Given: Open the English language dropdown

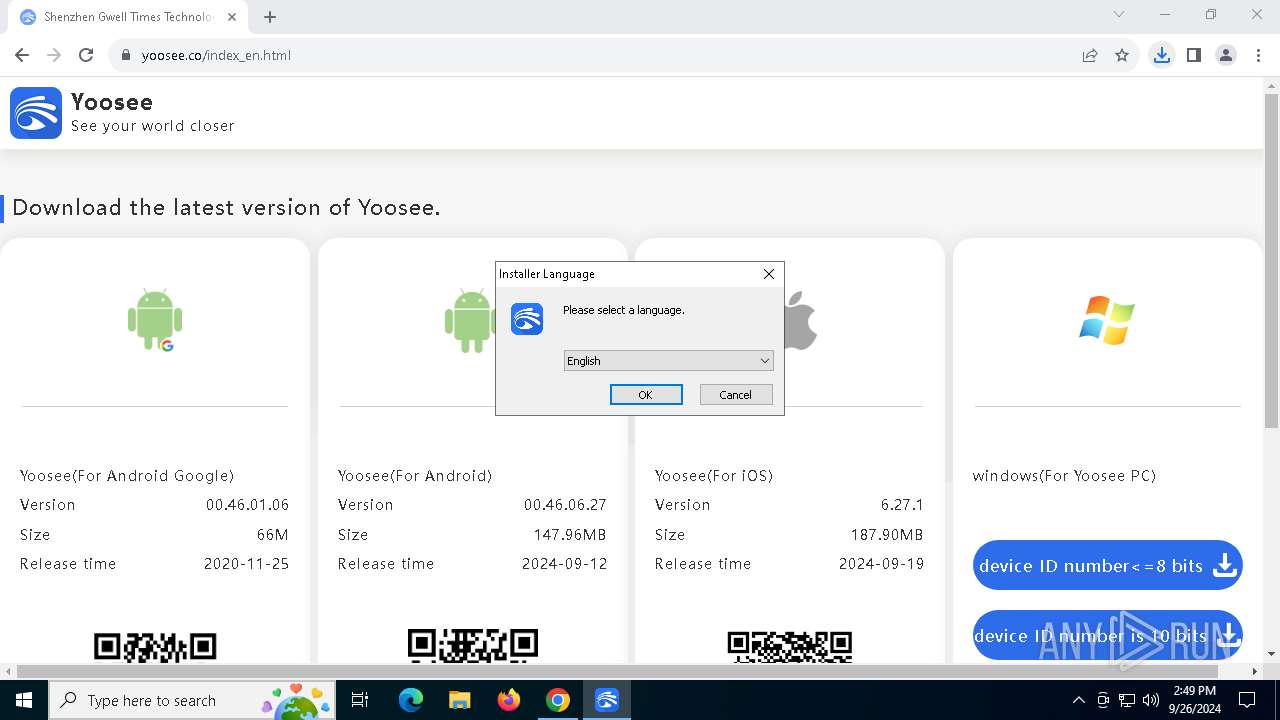Looking at the screenshot, I should pyautogui.click(x=668, y=361).
